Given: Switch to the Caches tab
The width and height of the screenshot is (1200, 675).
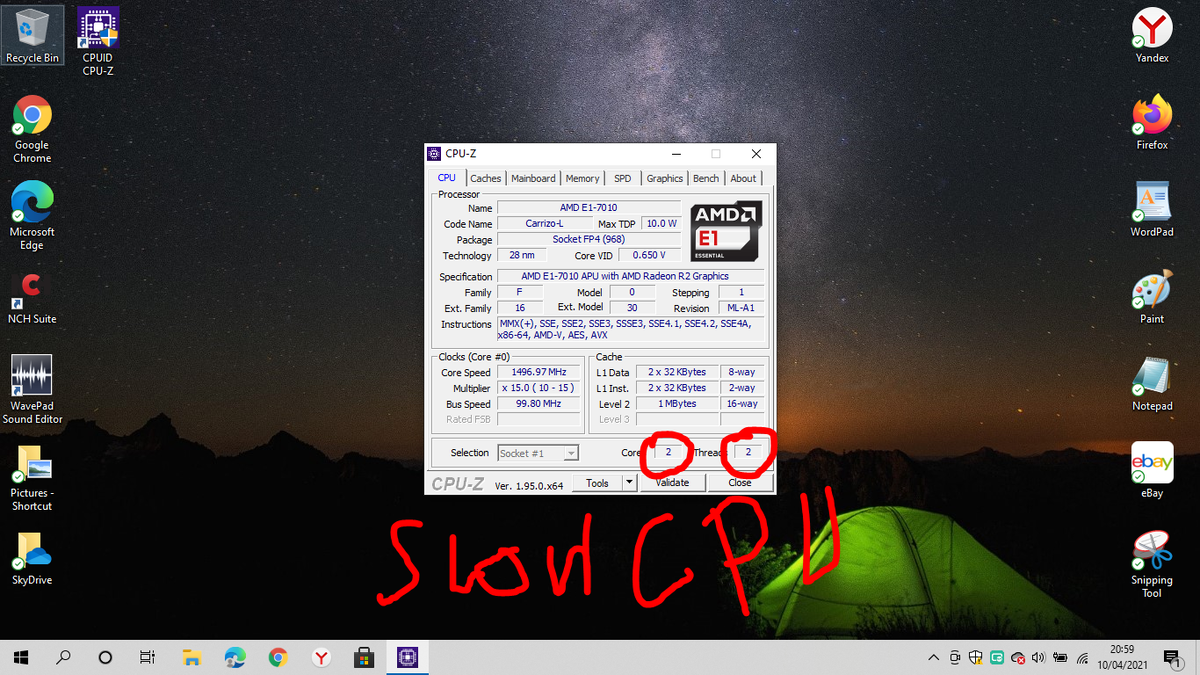Looking at the screenshot, I should coord(486,178).
